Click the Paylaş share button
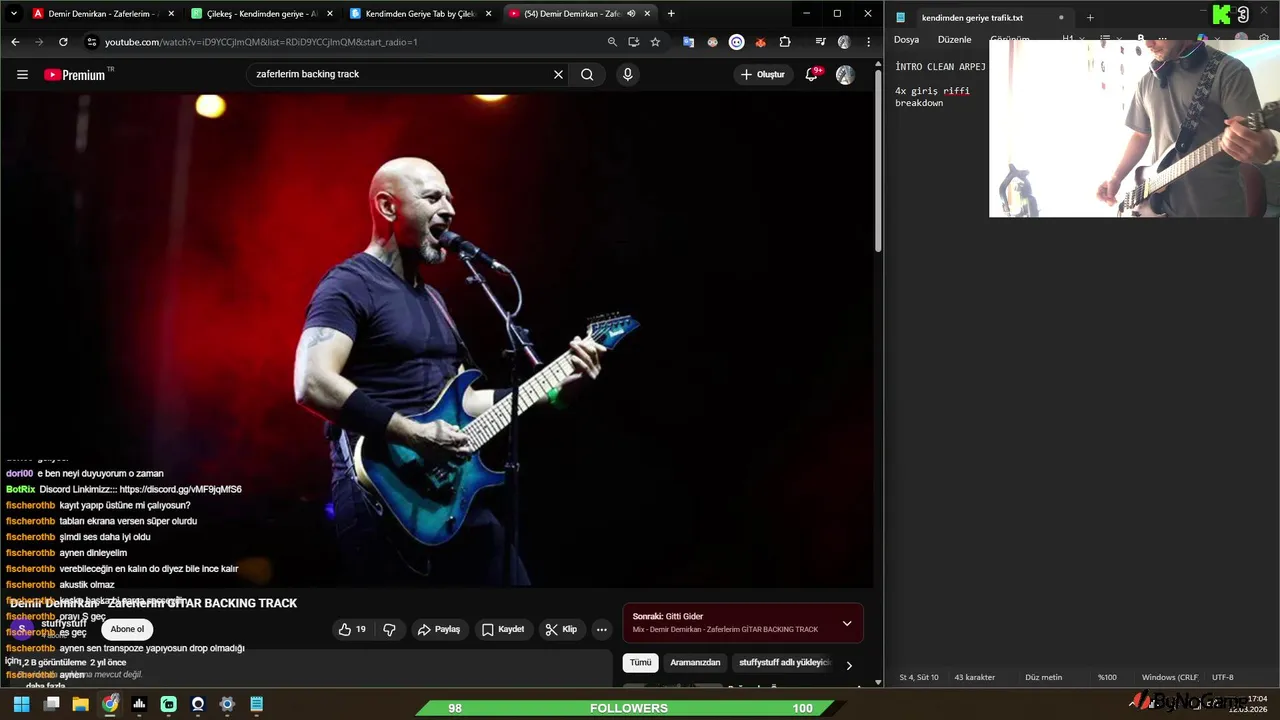1280x720 pixels. point(438,629)
